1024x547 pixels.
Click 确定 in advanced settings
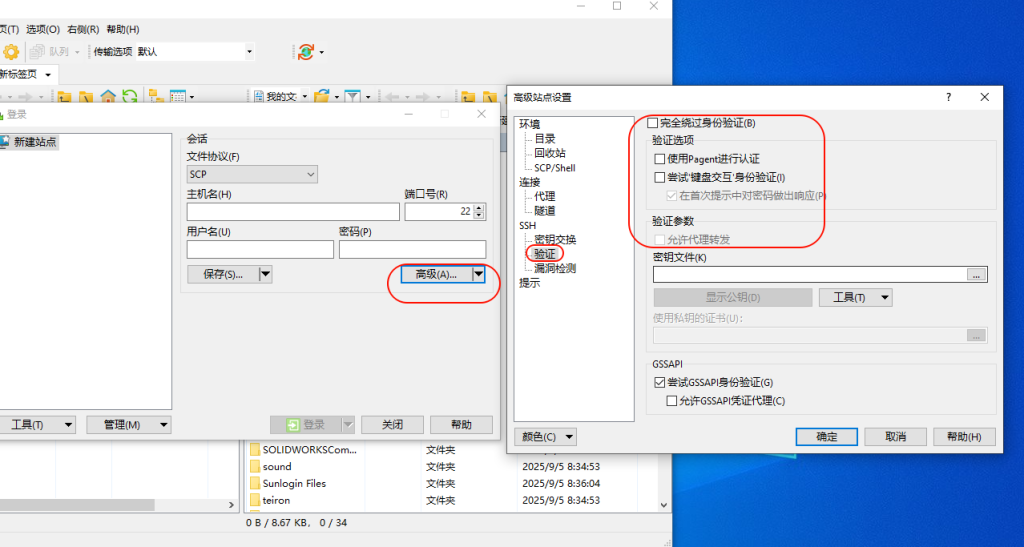[x=826, y=437]
